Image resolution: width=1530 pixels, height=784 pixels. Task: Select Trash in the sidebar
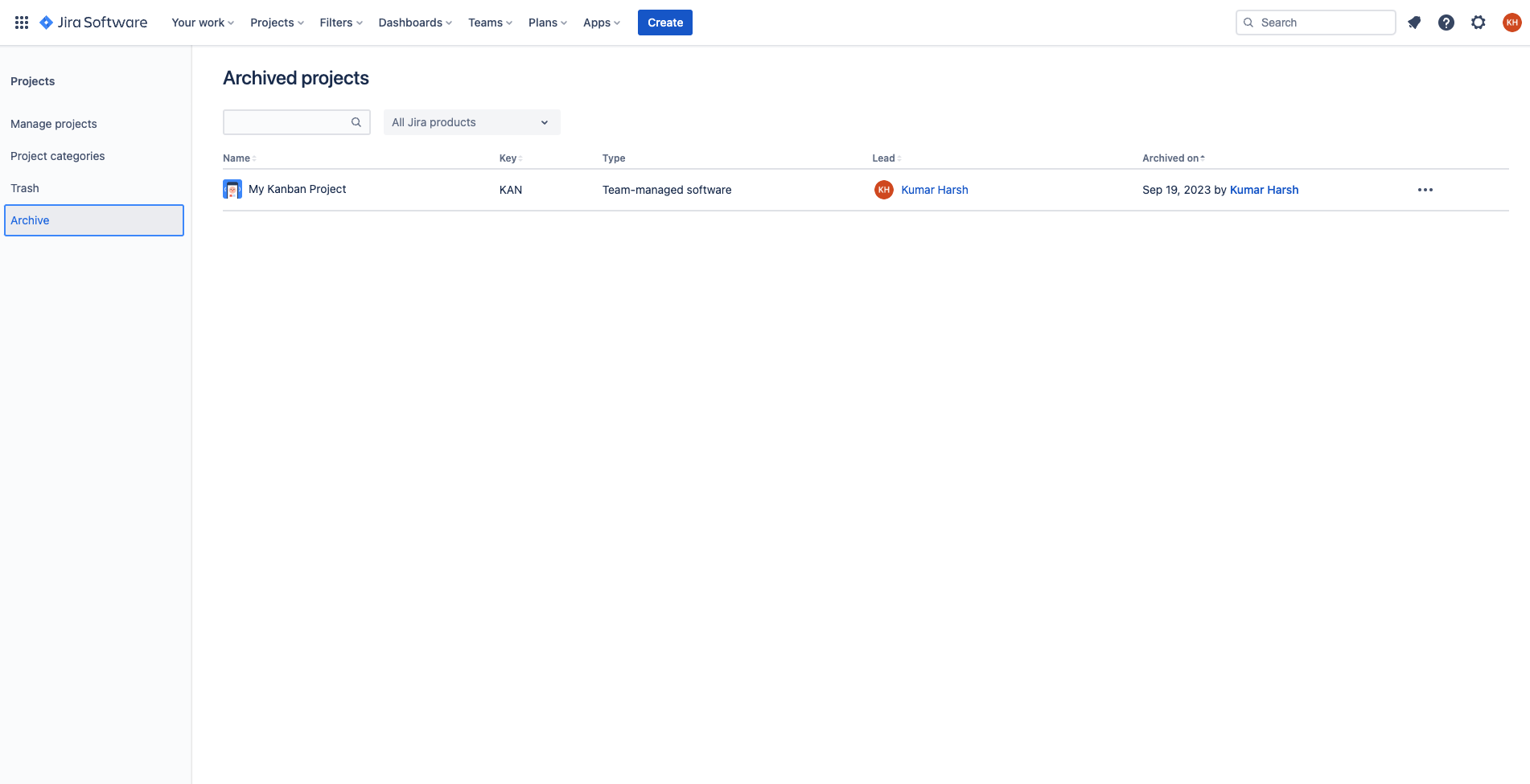[25, 187]
